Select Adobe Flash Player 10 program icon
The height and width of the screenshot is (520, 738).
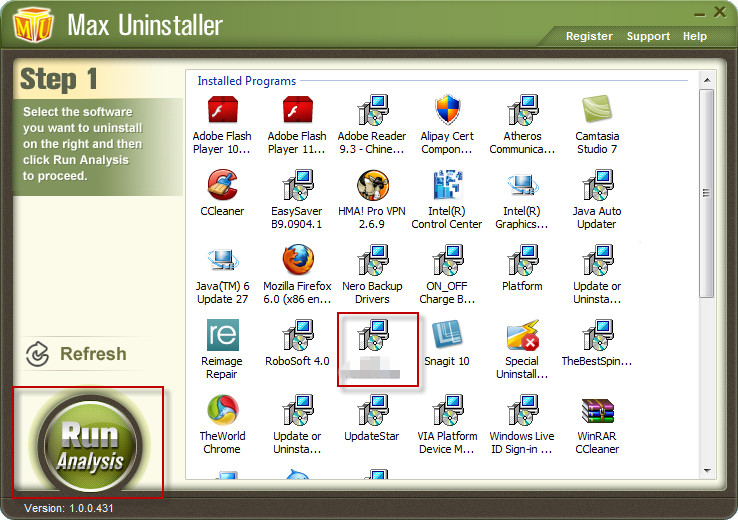[222, 110]
